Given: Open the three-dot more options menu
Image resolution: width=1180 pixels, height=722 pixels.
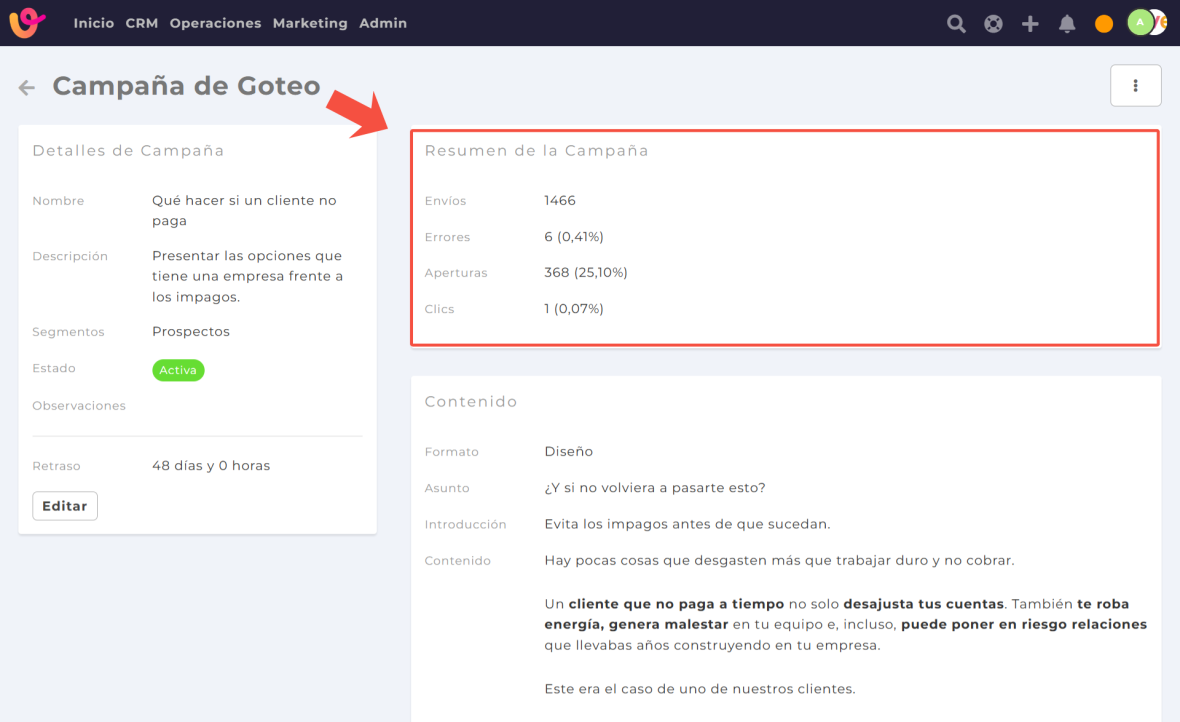Looking at the screenshot, I should (1135, 86).
